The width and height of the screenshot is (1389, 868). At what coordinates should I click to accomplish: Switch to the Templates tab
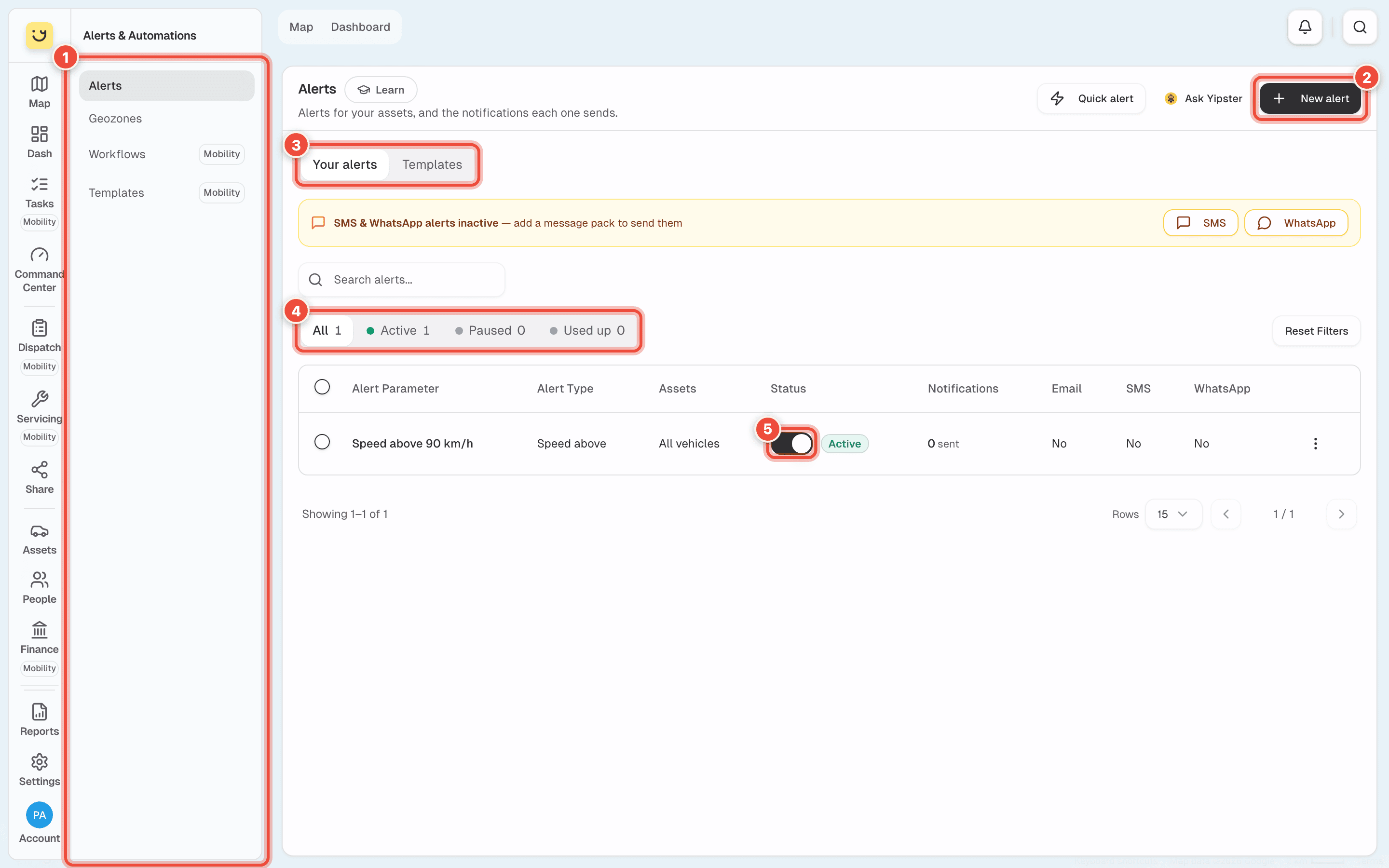(x=432, y=165)
